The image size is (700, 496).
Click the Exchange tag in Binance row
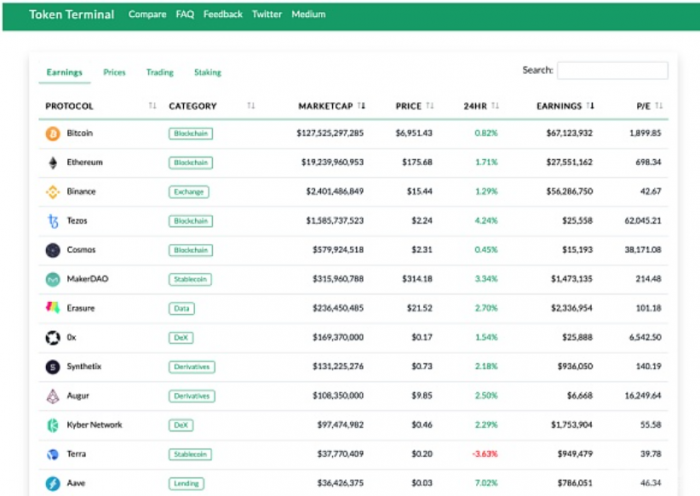click(189, 192)
